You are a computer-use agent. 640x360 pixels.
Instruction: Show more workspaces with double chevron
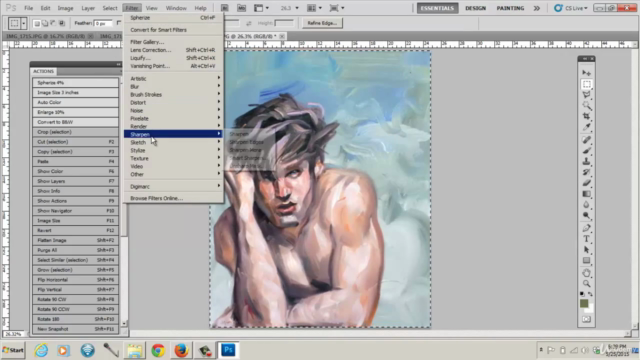click(x=537, y=8)
